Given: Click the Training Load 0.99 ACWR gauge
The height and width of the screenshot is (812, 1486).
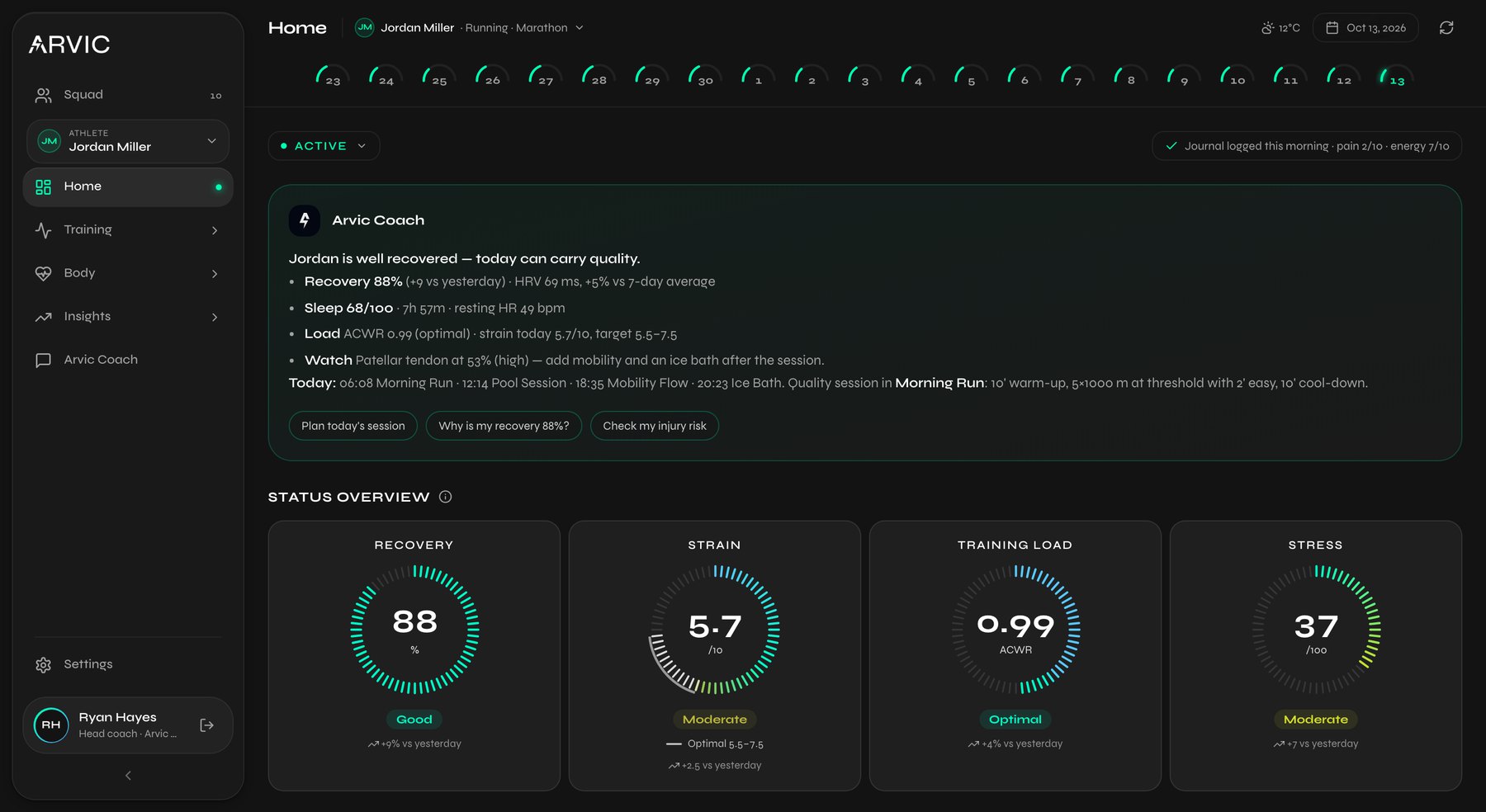Looking at the screenshot, I should [x=1015, y=630].
